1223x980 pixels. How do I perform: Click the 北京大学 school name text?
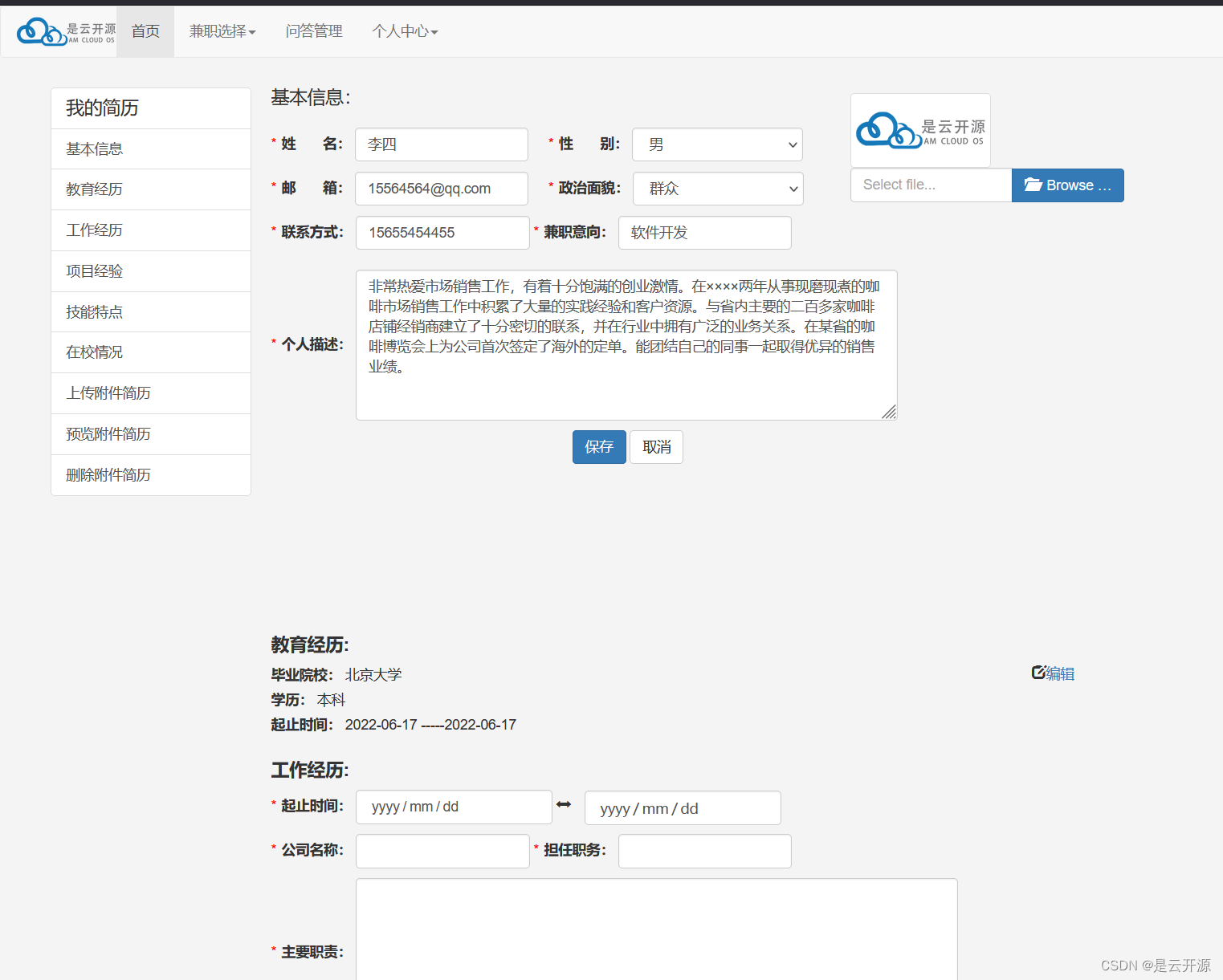click(x=373, y=675)
